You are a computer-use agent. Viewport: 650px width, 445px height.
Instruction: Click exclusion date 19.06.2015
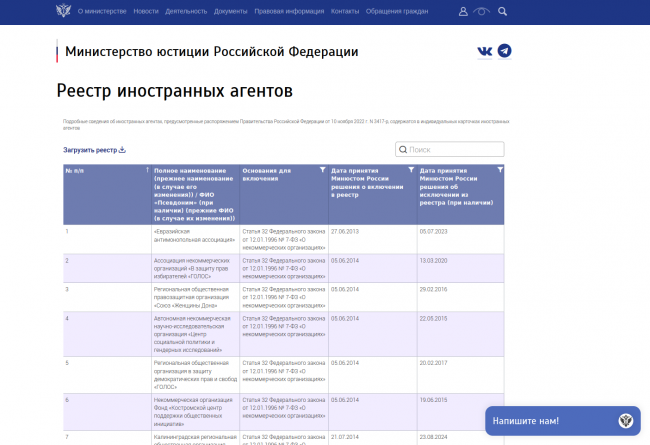[434, 400]
